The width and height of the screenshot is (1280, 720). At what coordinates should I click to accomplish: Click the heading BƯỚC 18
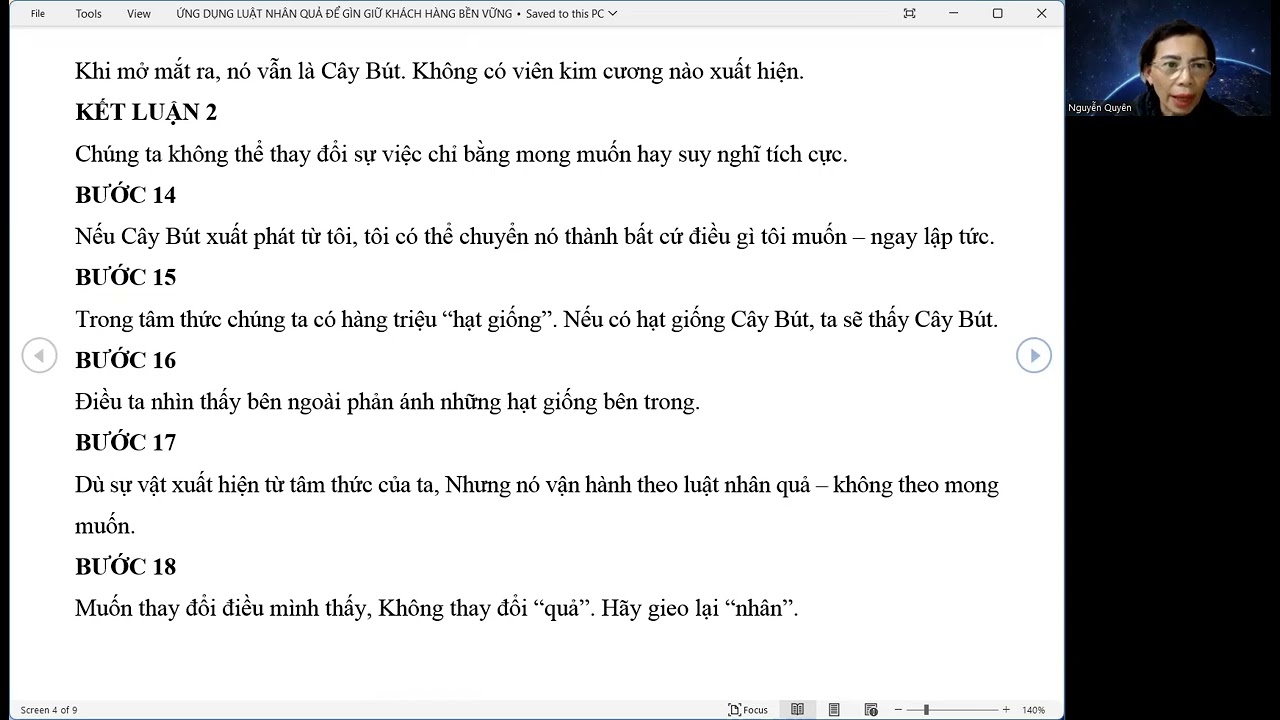pos(126,567)
